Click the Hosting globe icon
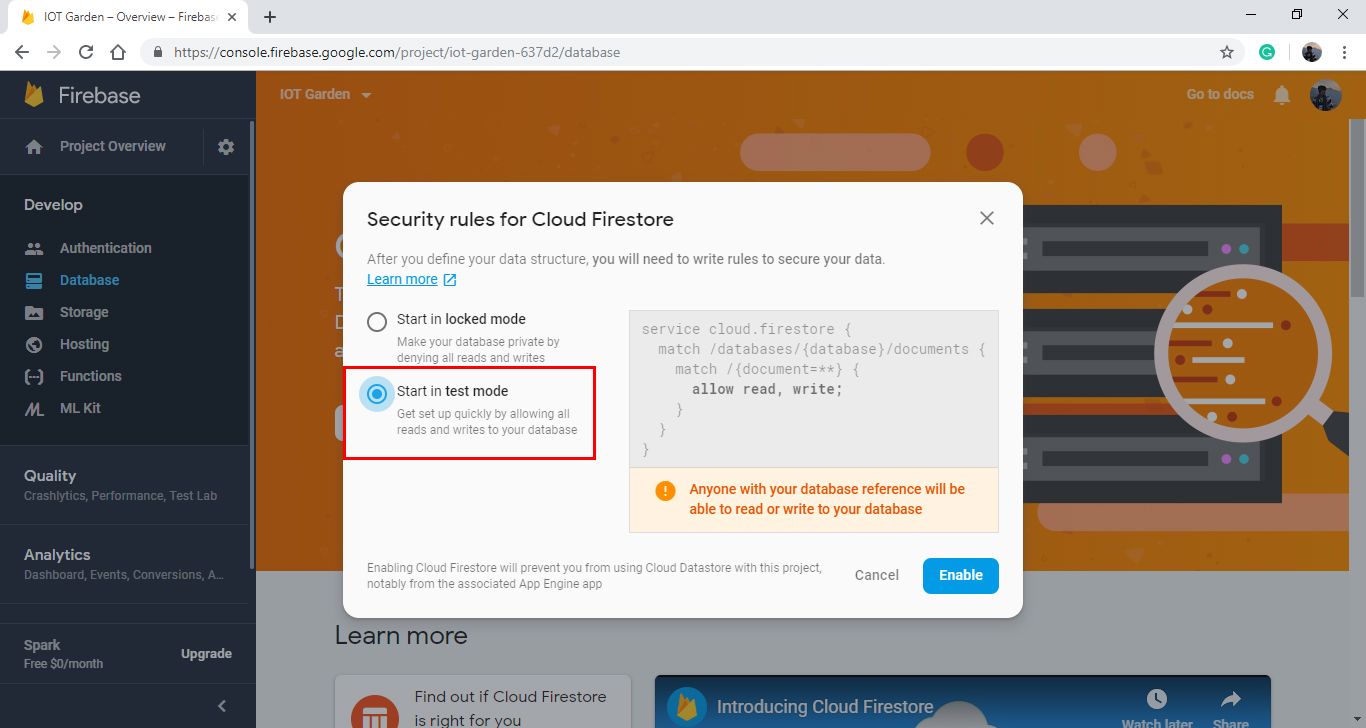 coord(34,344)
